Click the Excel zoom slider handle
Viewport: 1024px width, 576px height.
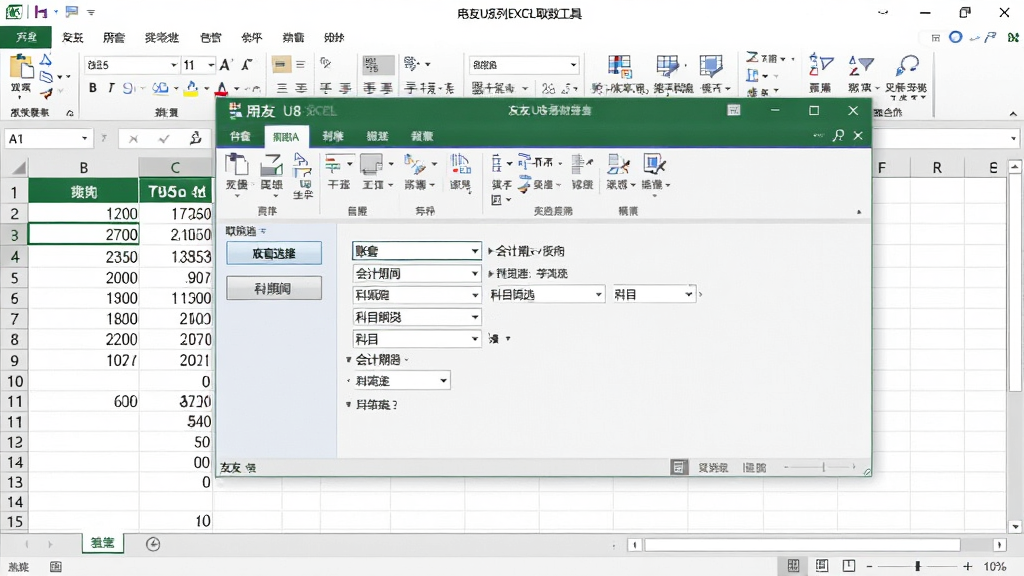coord(918,566)
